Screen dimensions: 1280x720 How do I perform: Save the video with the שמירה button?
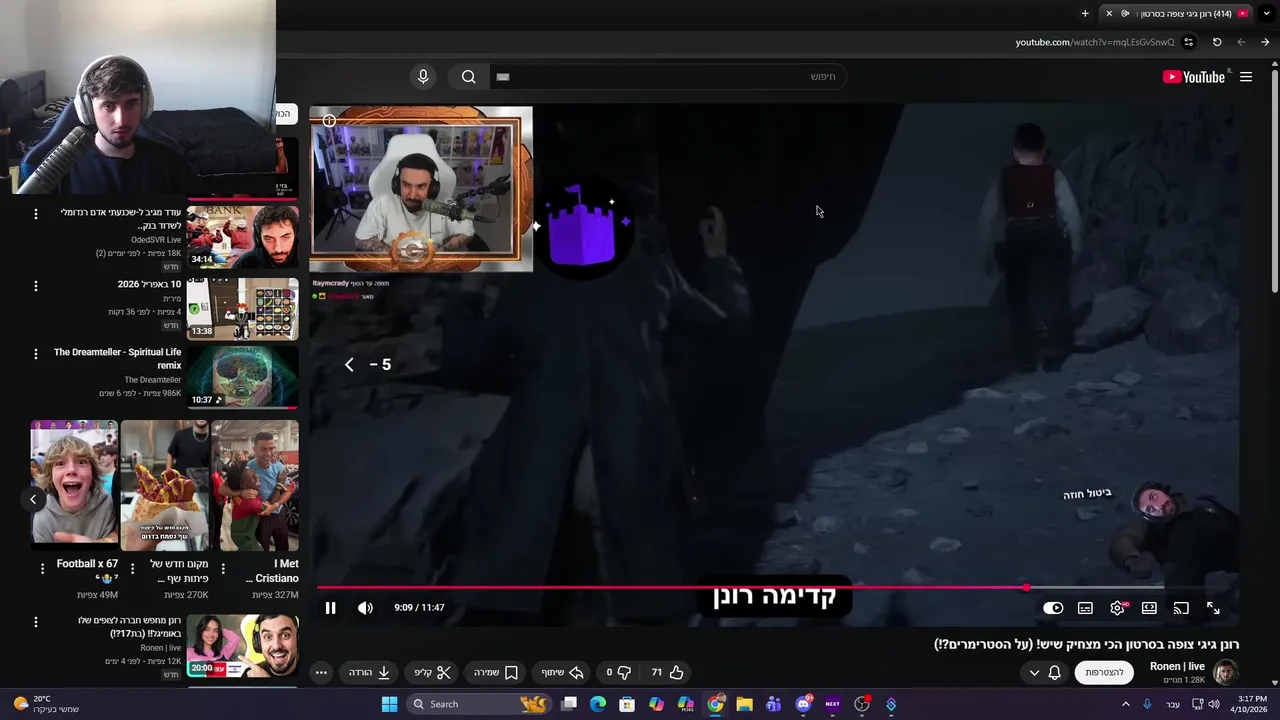496,672
